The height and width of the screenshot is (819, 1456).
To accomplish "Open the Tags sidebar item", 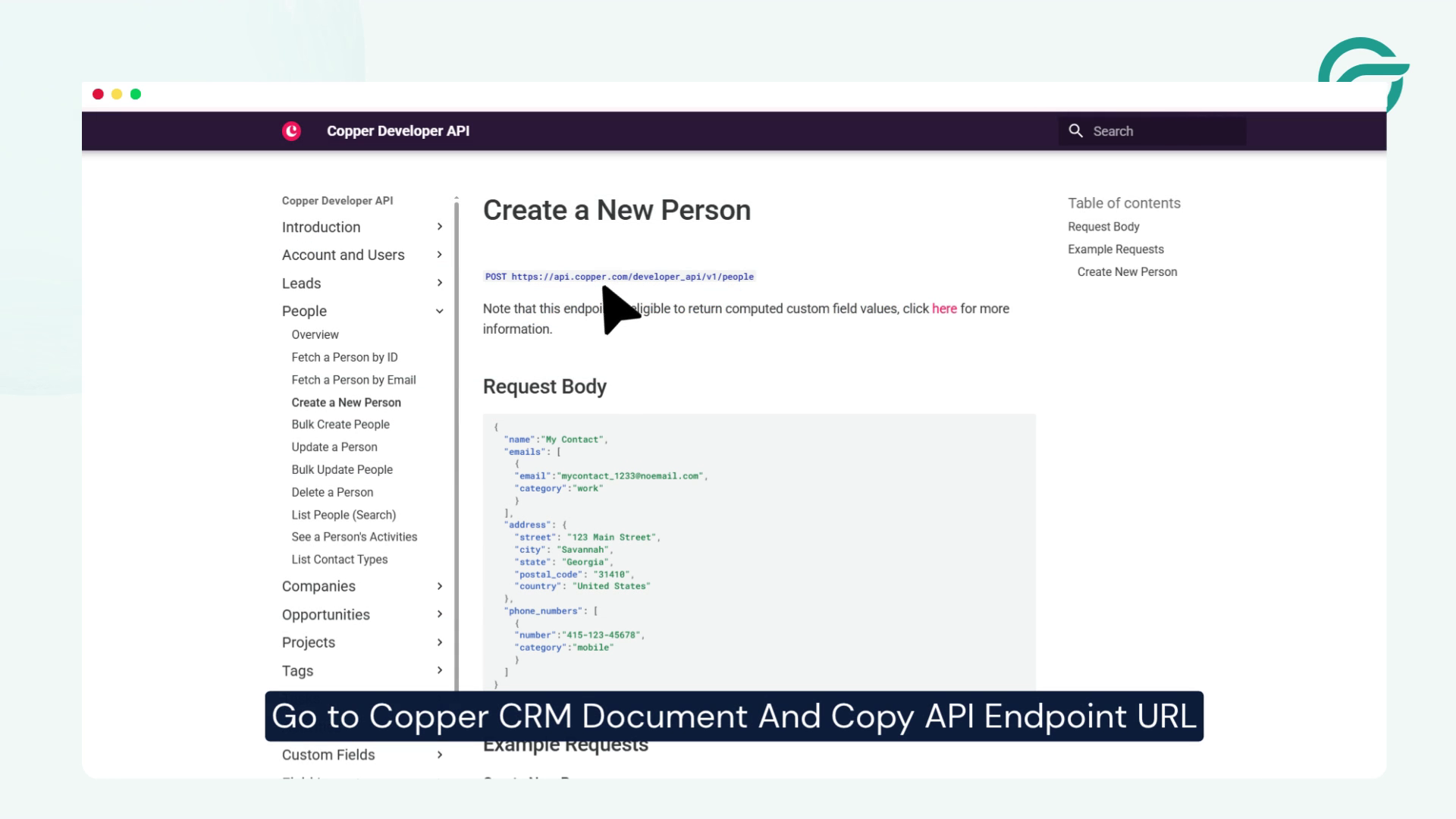I will click(x=297, y=670).
